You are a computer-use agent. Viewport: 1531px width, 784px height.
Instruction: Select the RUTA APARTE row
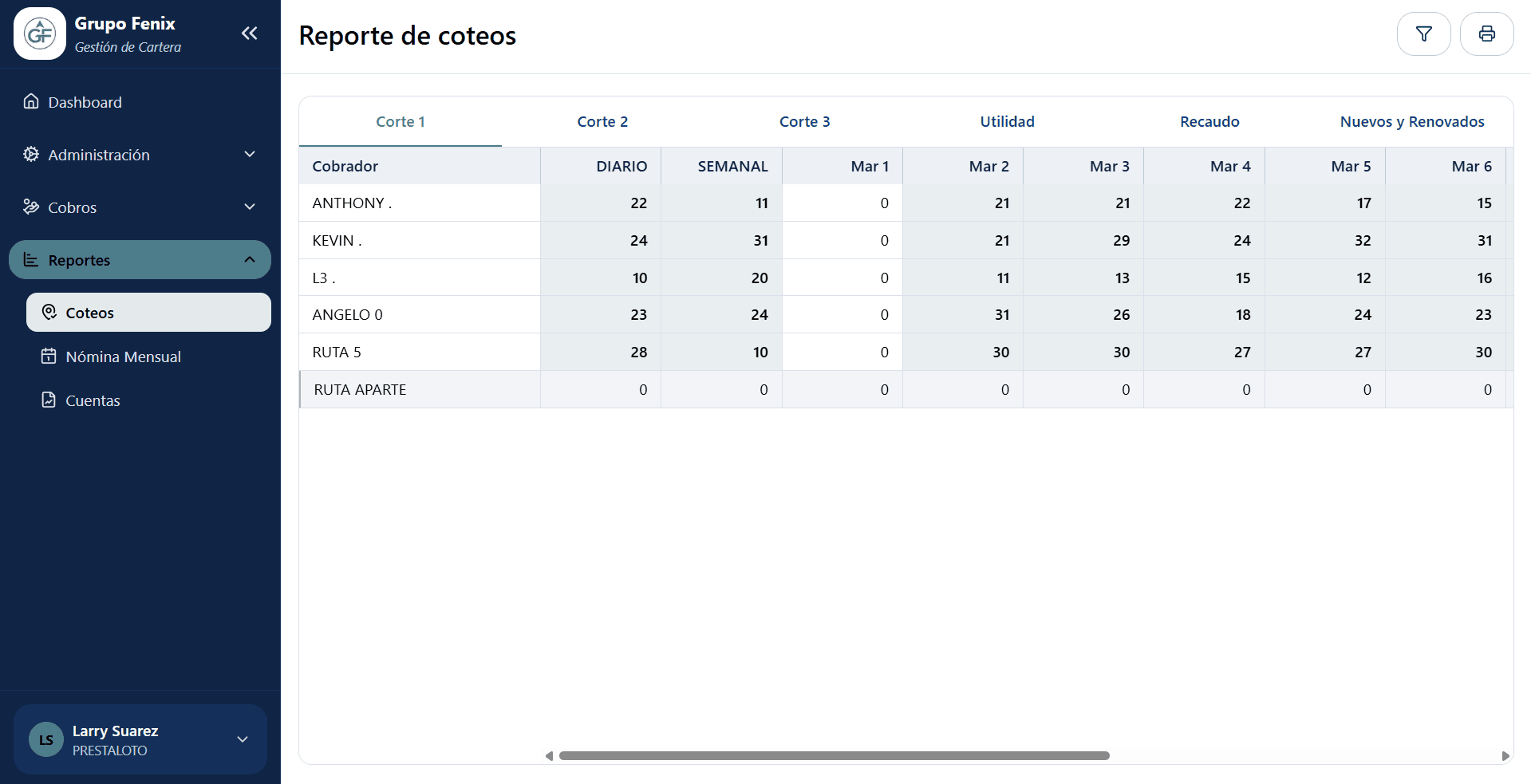[360, 390]
